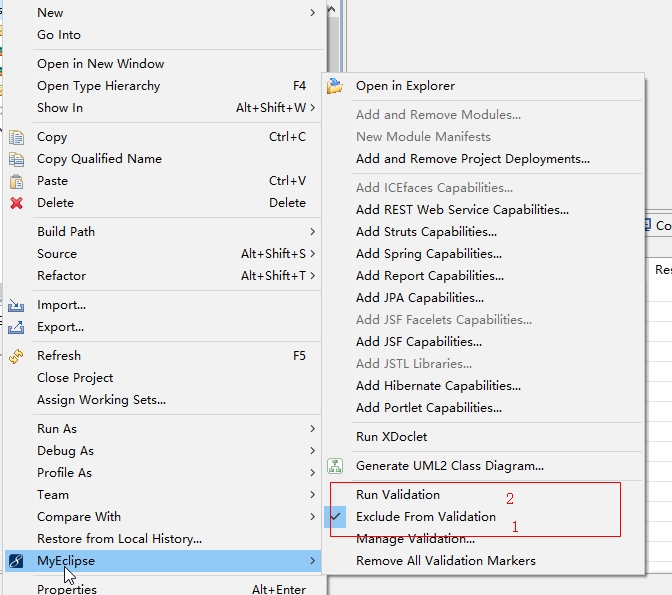
Task: Expand the Profile As submenu arrow
Action: pyautogui.click(x=312, y=473)
